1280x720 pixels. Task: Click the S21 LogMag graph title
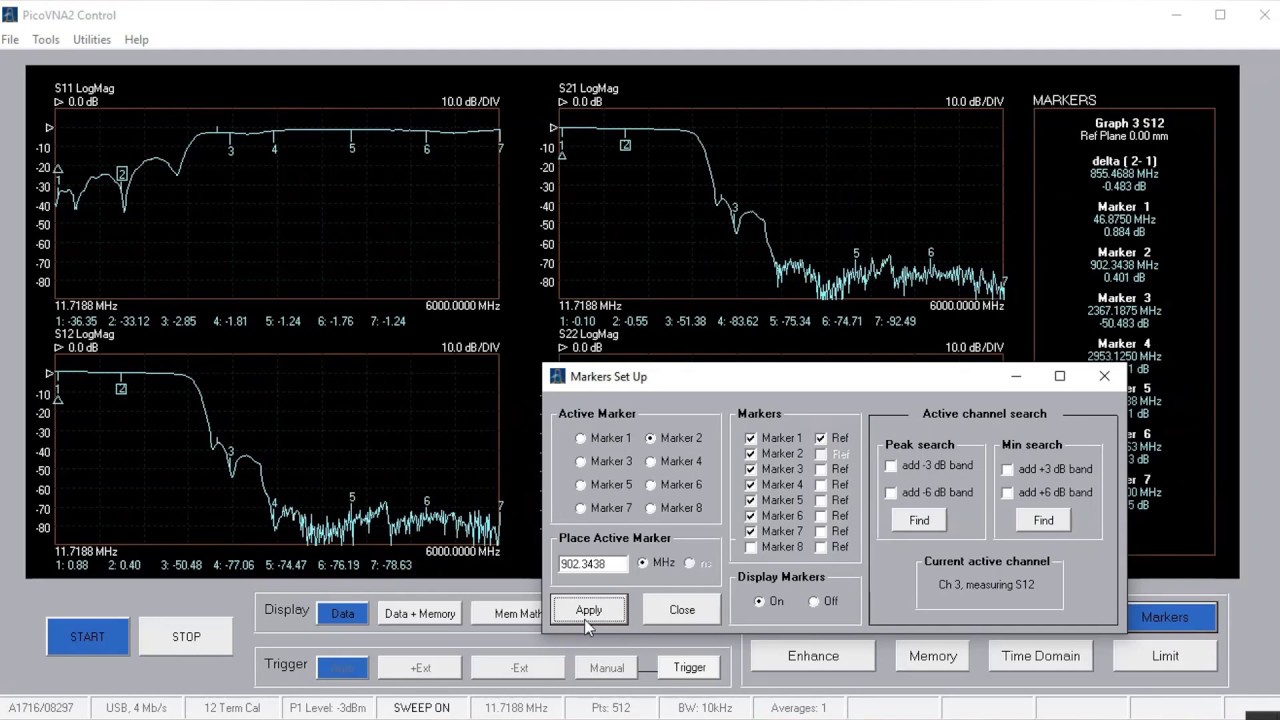(x=589, y=88)
